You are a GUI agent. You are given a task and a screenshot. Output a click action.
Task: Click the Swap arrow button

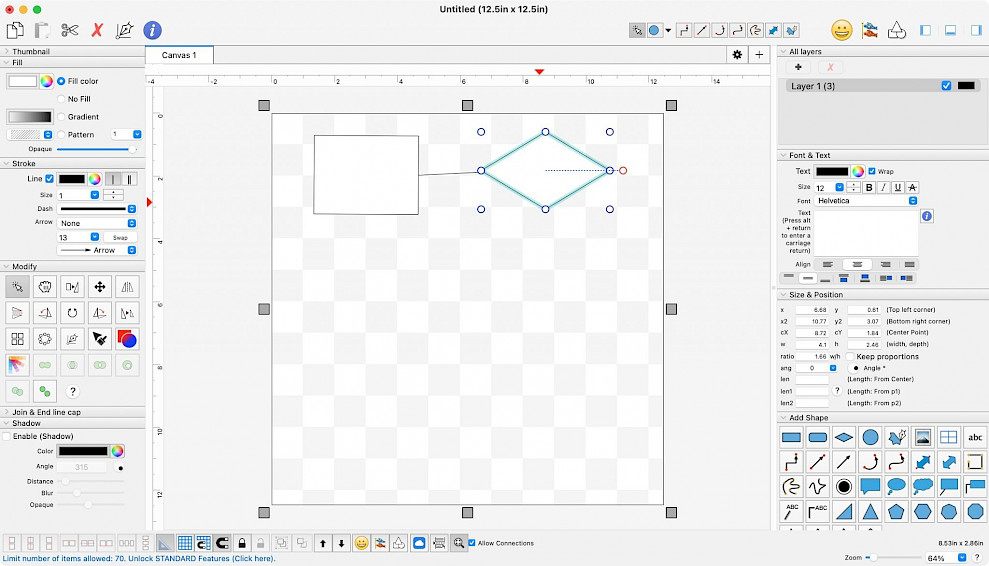[x=120, y=237]
